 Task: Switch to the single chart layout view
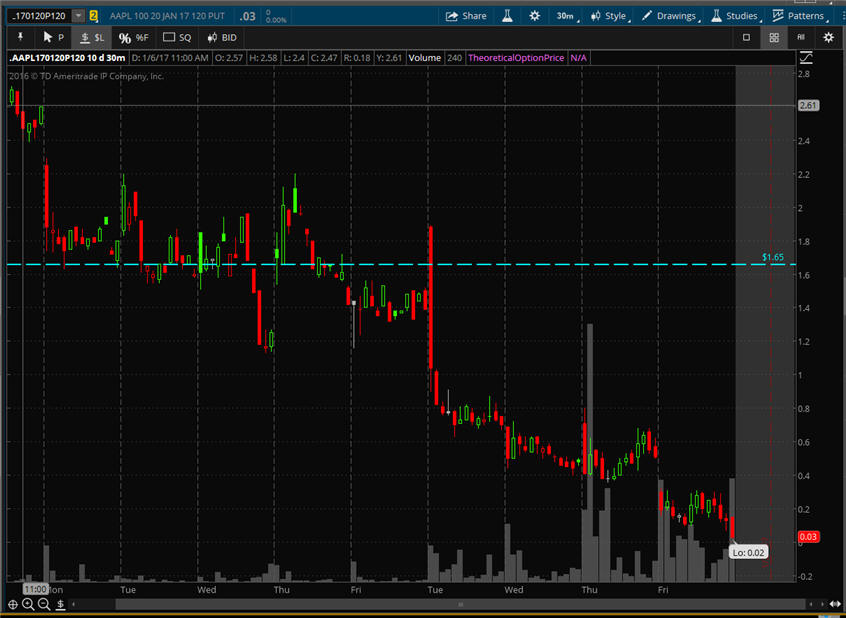click(x=746, y=37)
